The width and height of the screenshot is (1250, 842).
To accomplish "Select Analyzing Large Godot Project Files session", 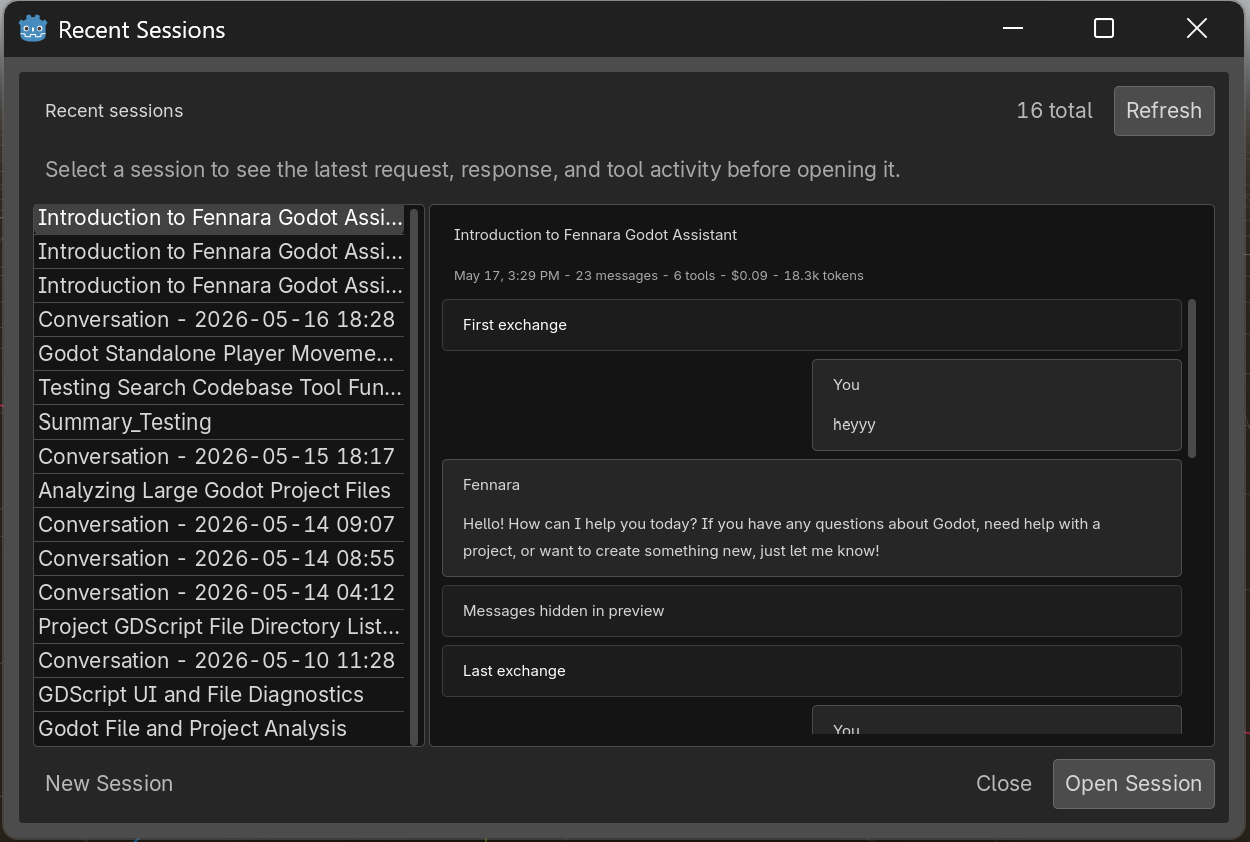I will point(220,490).
